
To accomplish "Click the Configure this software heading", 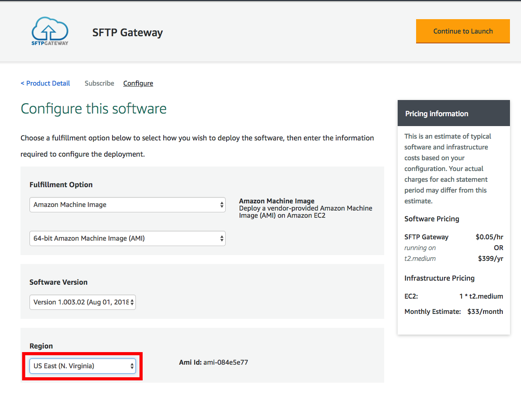I will pyautogui.click(x=93, y=109).
